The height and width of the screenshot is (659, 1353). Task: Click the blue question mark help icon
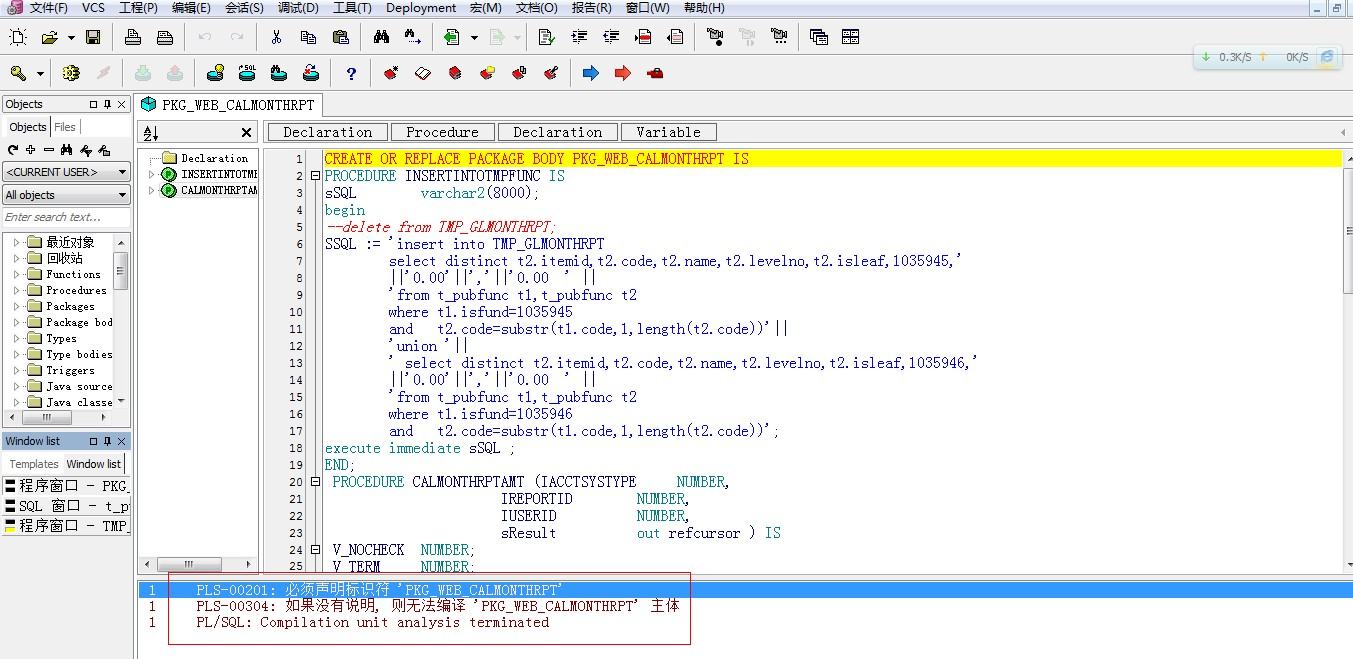pos(351,73)
